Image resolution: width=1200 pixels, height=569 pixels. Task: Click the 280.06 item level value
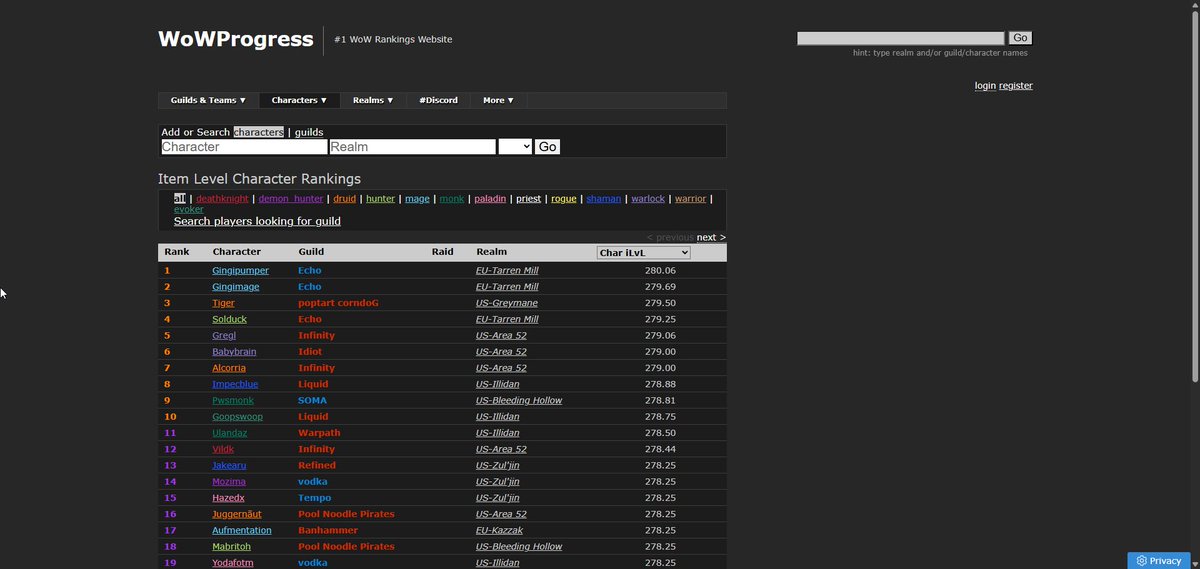(x=660, y=271)
